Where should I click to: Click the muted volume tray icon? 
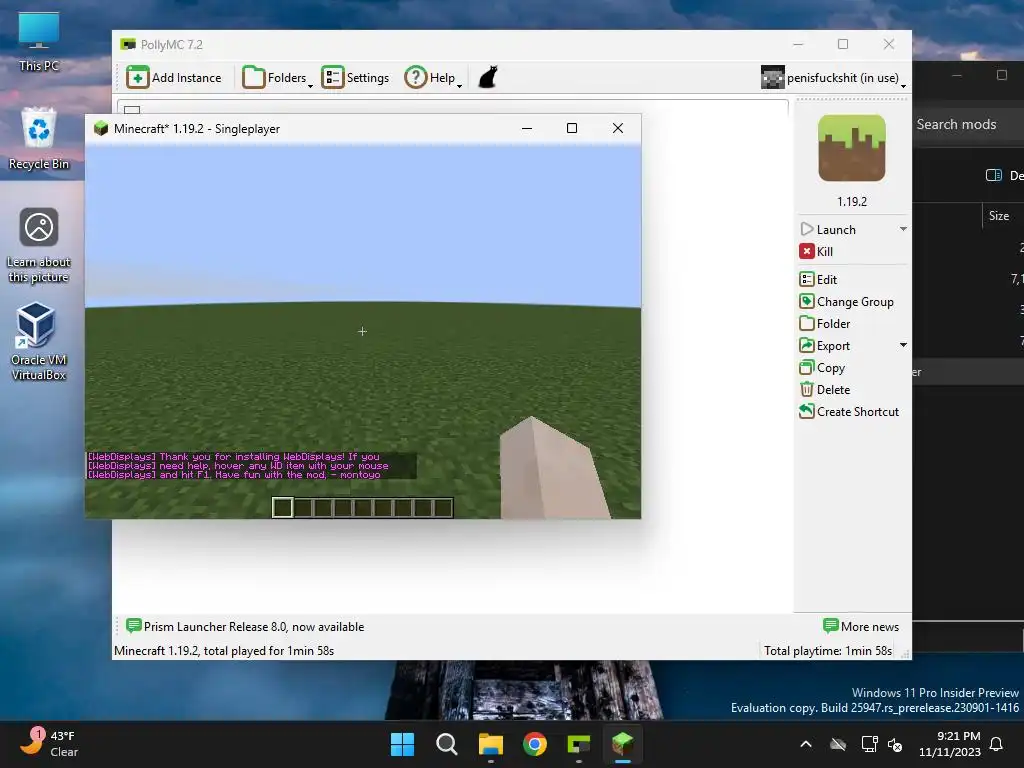click(x=895, y=744)
